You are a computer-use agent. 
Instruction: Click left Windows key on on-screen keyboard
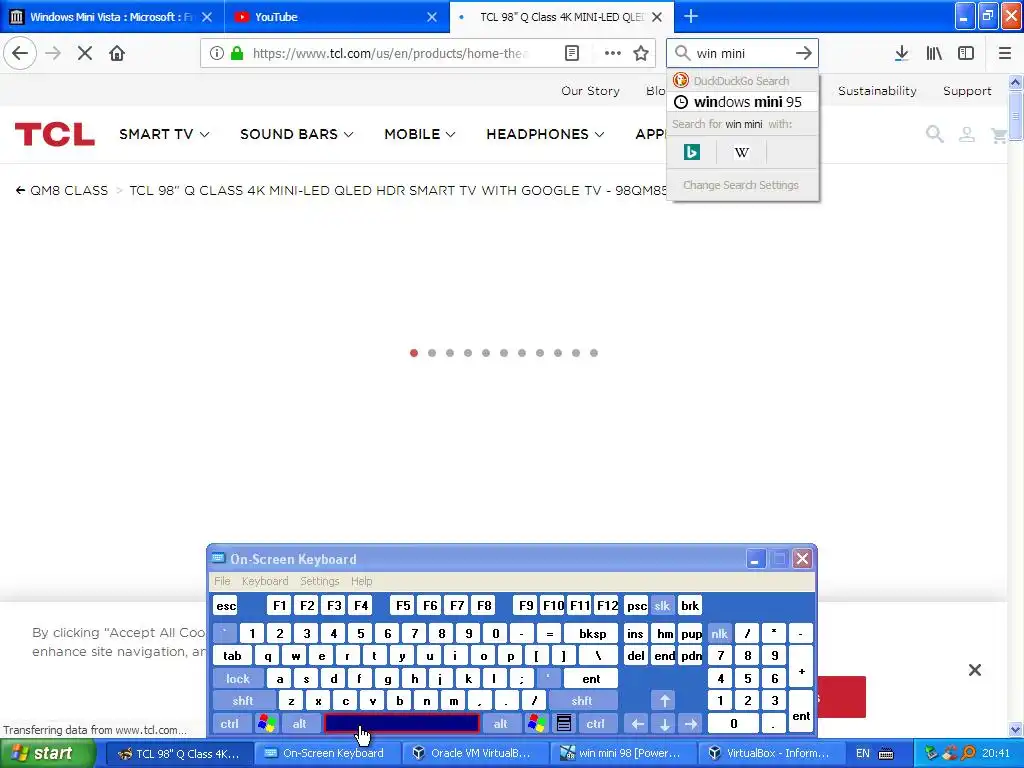tap(266, 724)
